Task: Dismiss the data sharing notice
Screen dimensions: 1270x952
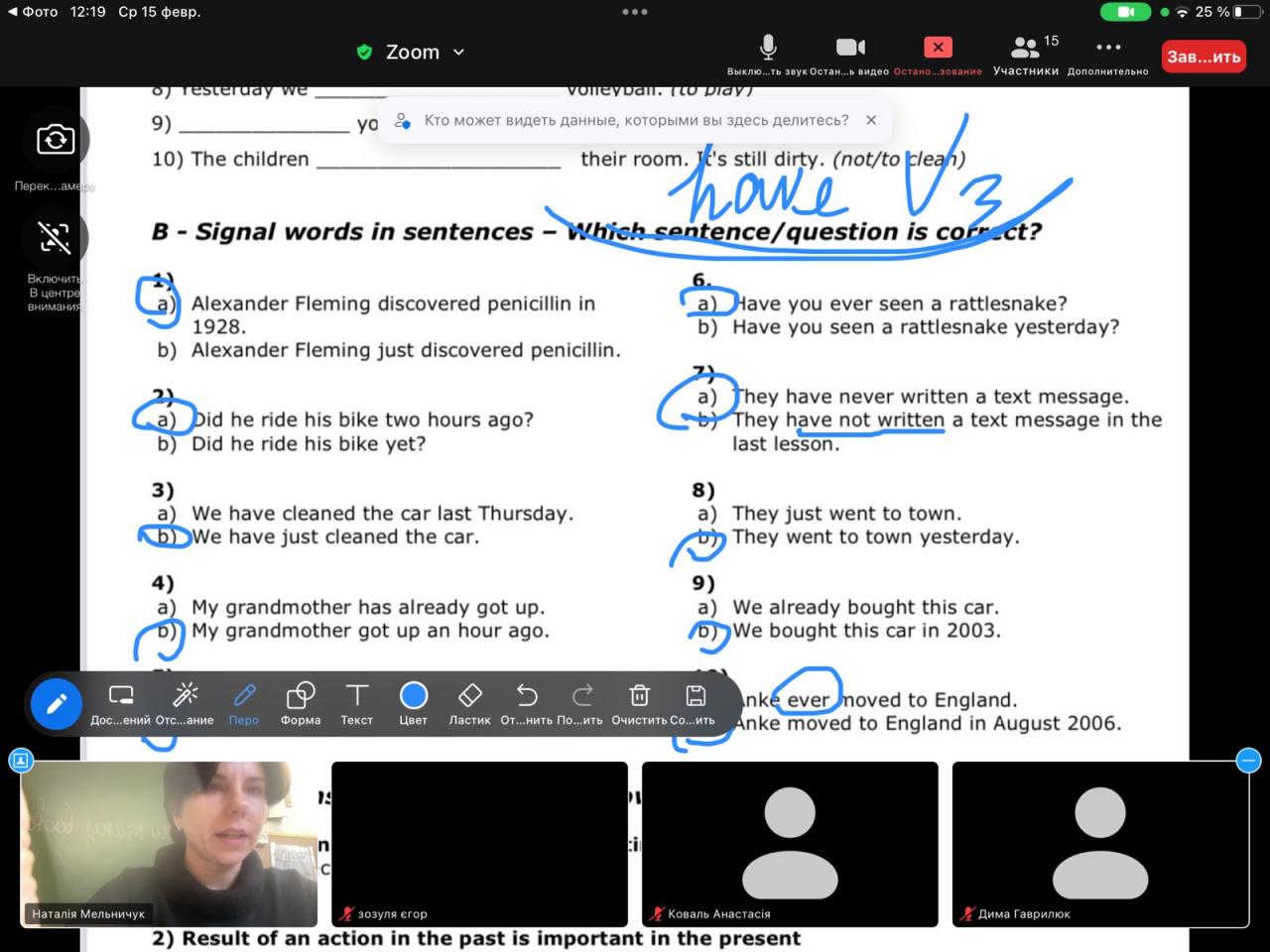Action: tap(871, 120)
